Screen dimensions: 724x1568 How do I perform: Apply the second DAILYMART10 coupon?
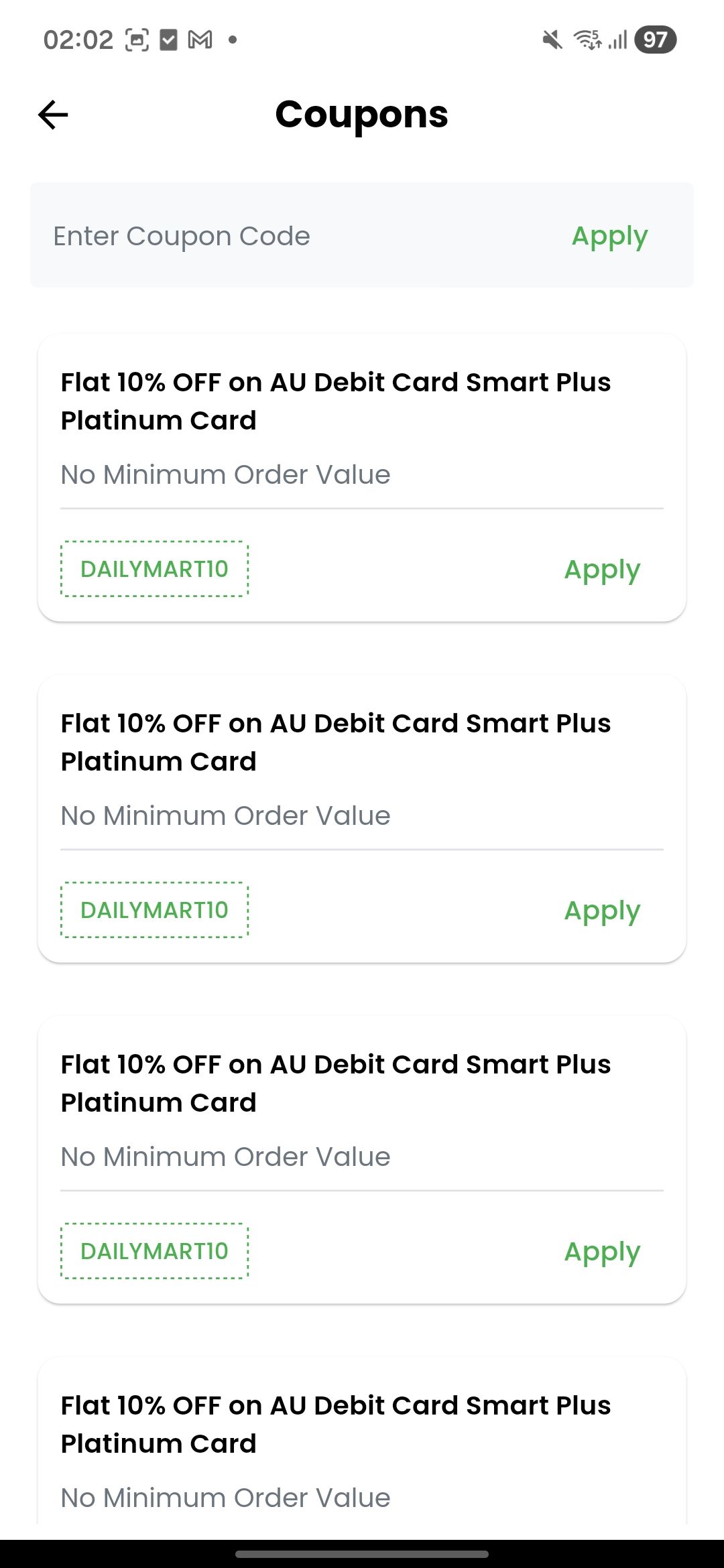pyautogui.click(x=602, y=911)
